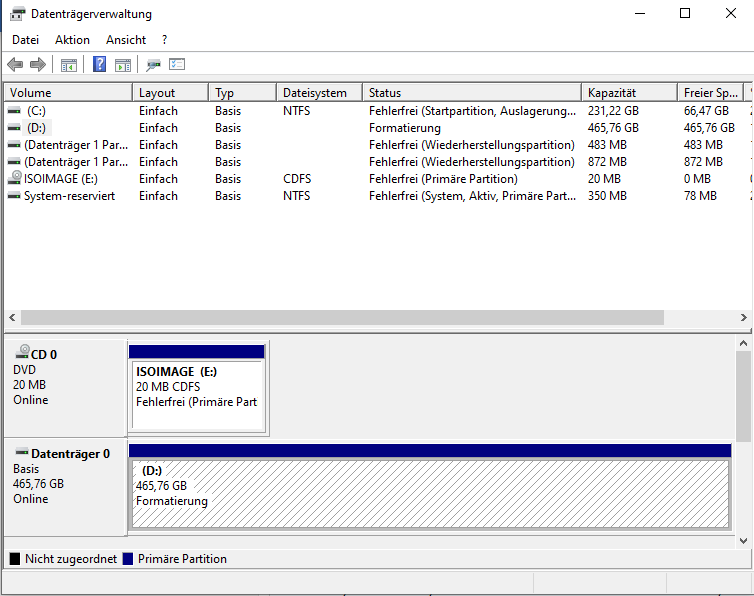
Task: Open the Datei menu
Action: pyautogui.click(x=25, y=40)
